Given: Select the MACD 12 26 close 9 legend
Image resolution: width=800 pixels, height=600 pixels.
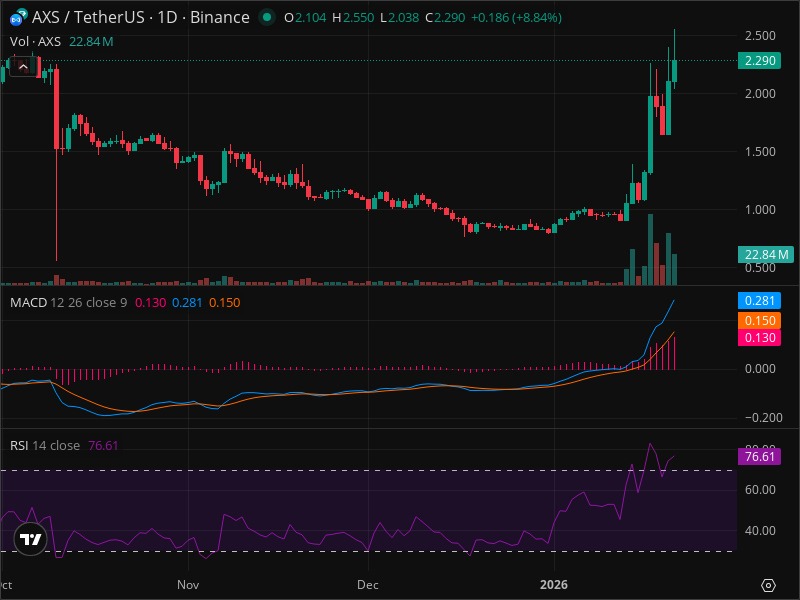Looking at the screenshot, I should click(68, 303).
